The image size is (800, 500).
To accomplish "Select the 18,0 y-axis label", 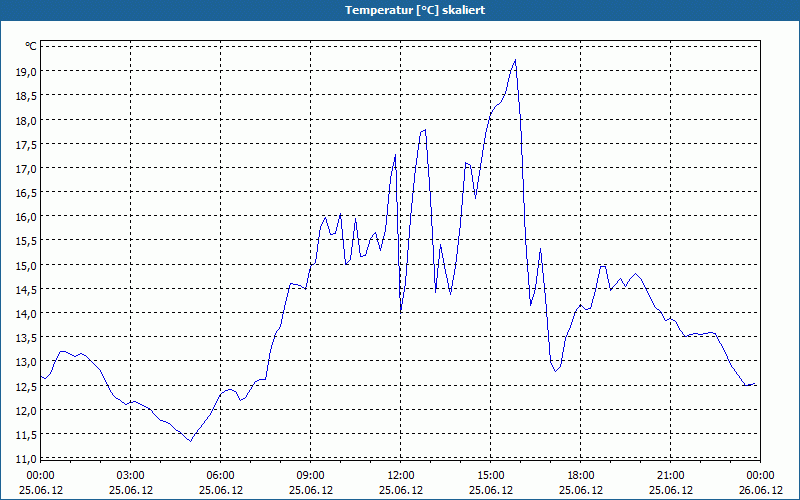I will tap(27, 120).
